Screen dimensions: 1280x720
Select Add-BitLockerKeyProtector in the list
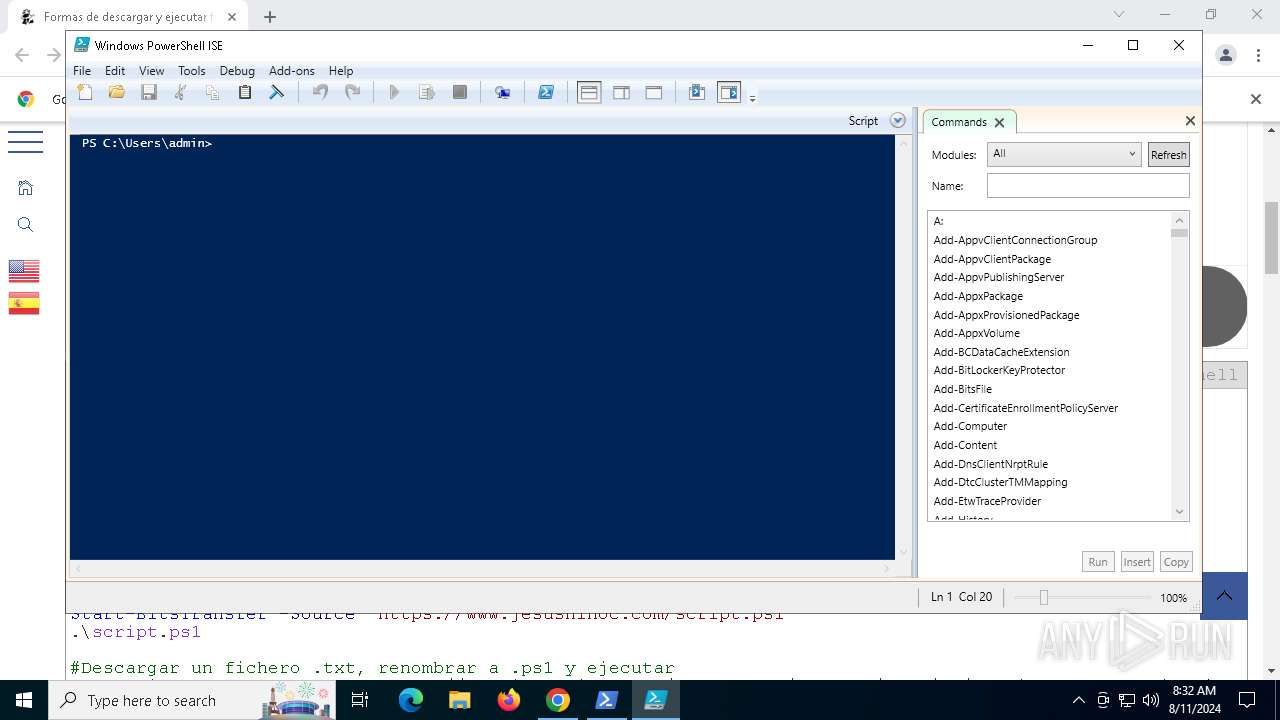click(1050, 370)
